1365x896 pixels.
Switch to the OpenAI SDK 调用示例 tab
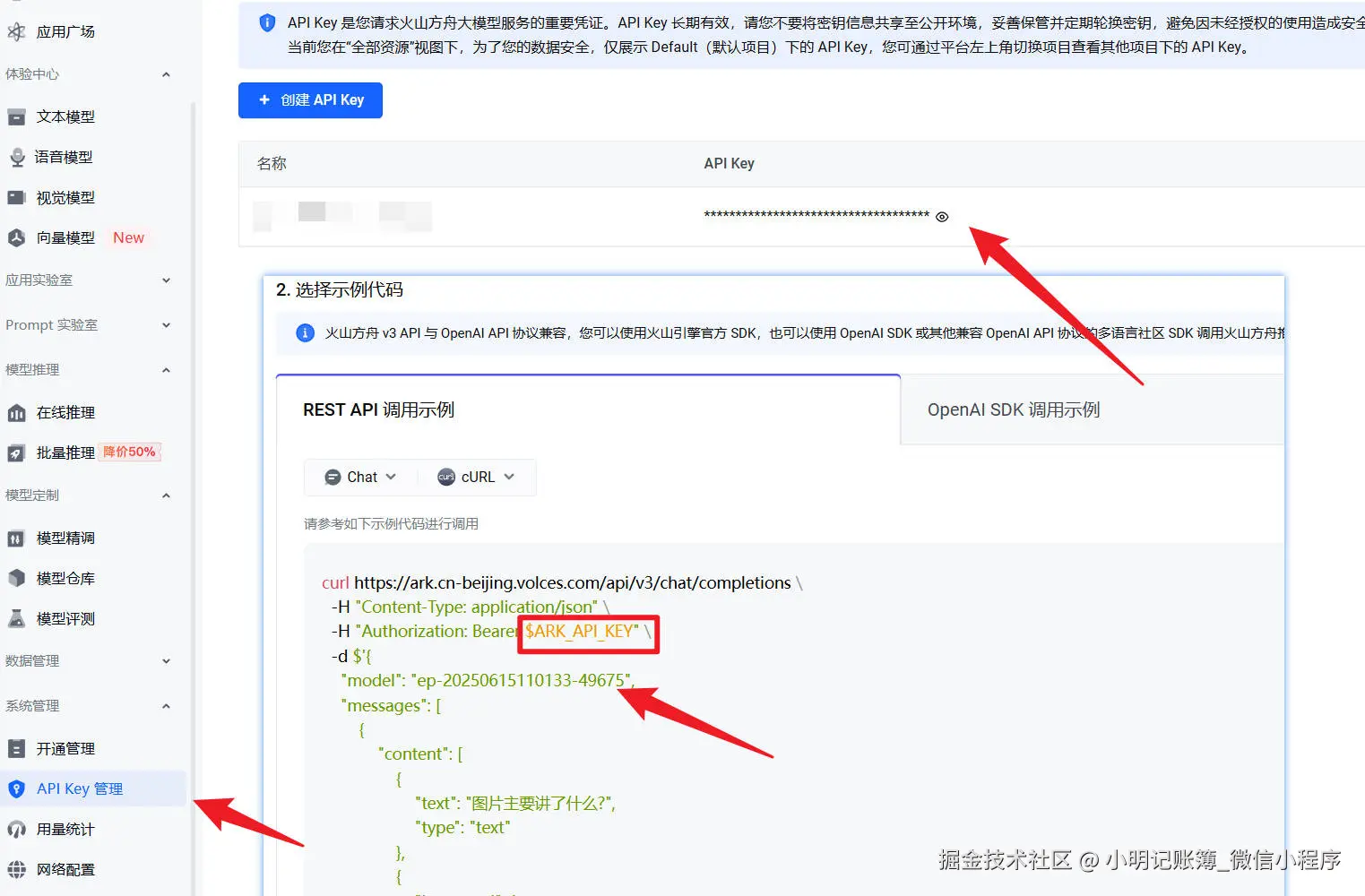[x=1012, y=409]
